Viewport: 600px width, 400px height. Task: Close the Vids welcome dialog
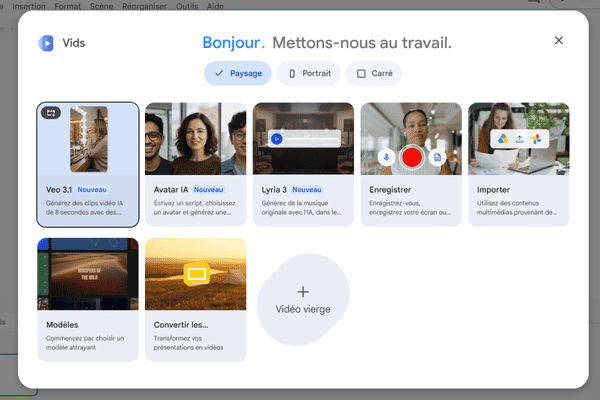click(559, 41)
